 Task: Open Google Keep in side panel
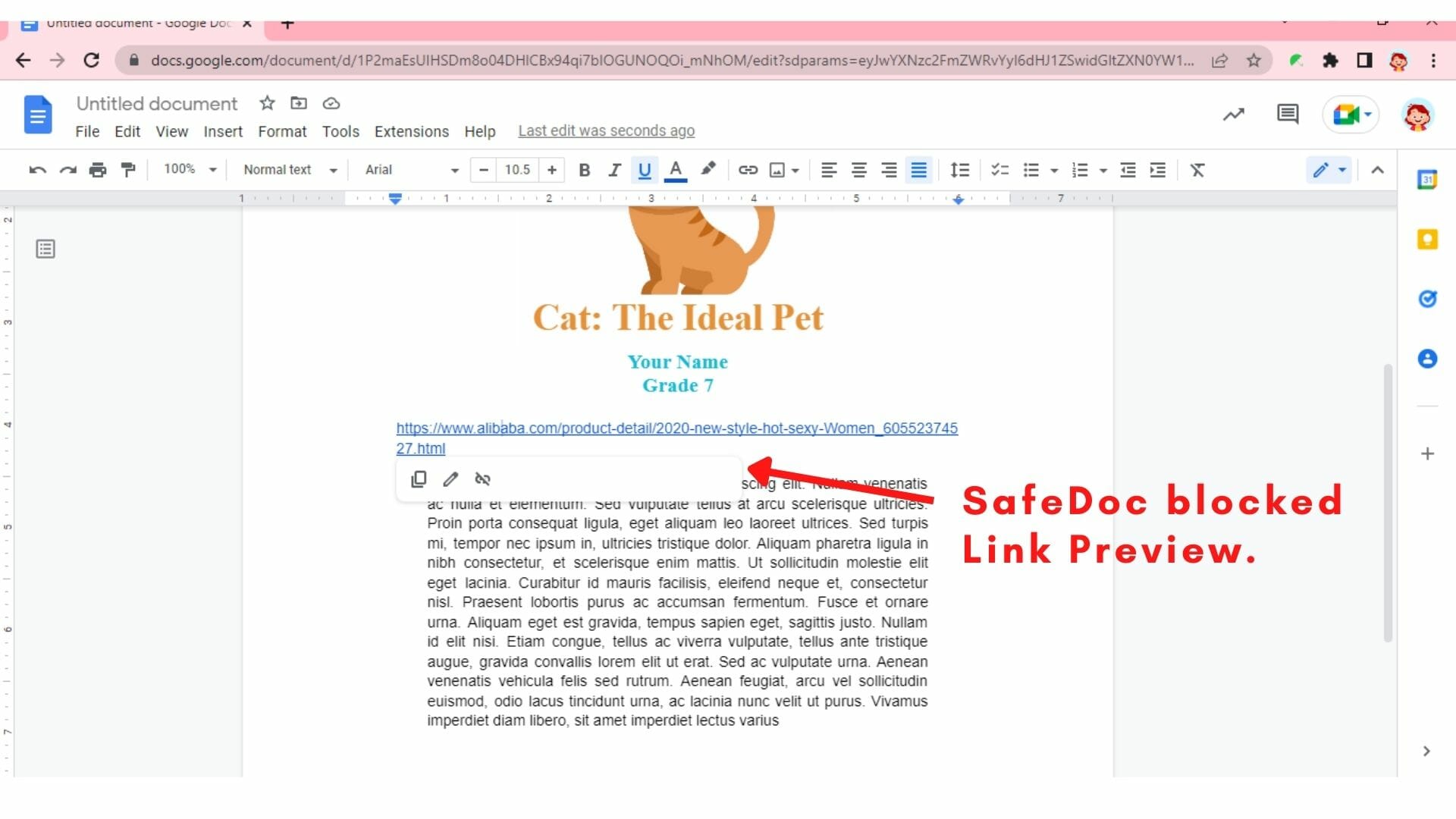1427,240
